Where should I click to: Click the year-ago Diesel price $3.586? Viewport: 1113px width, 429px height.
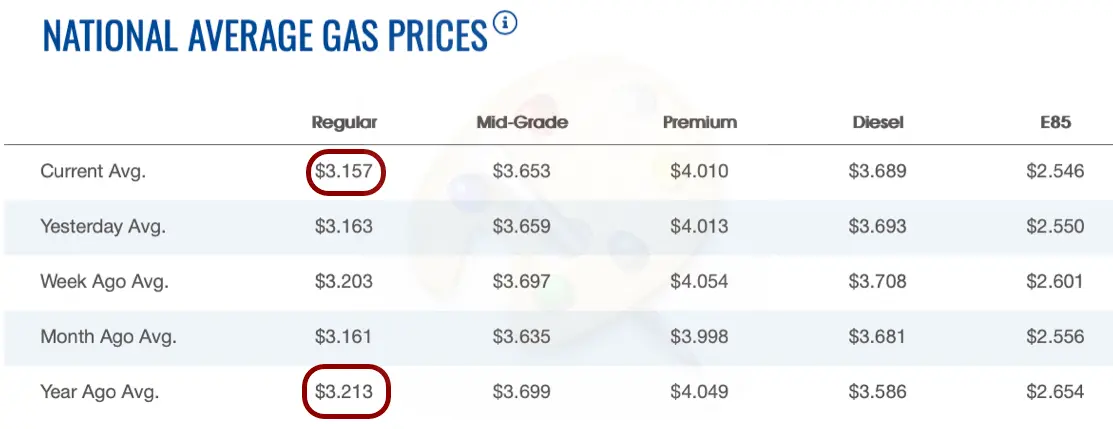[877, 391]
